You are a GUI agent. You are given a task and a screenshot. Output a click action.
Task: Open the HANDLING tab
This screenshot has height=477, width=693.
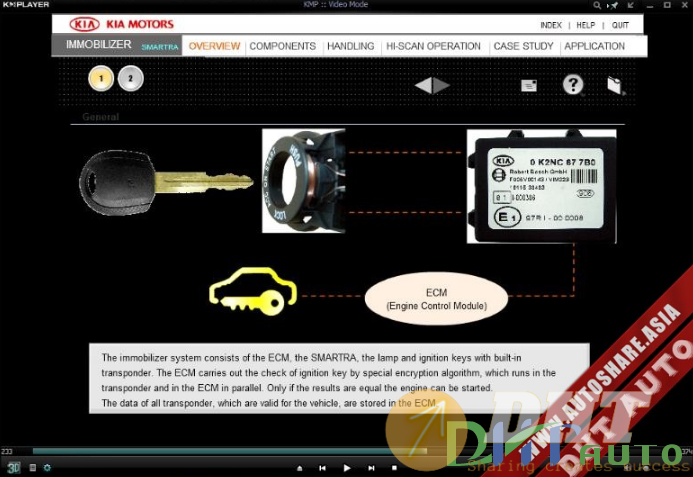click(350, 46)
